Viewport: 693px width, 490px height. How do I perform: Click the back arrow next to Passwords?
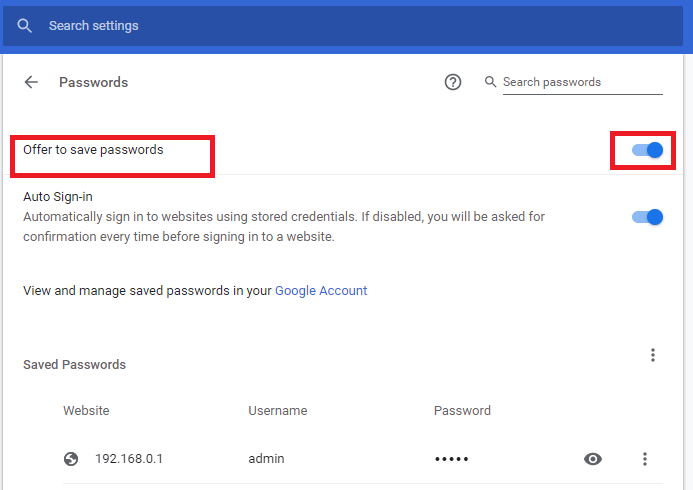pos(32,82)
